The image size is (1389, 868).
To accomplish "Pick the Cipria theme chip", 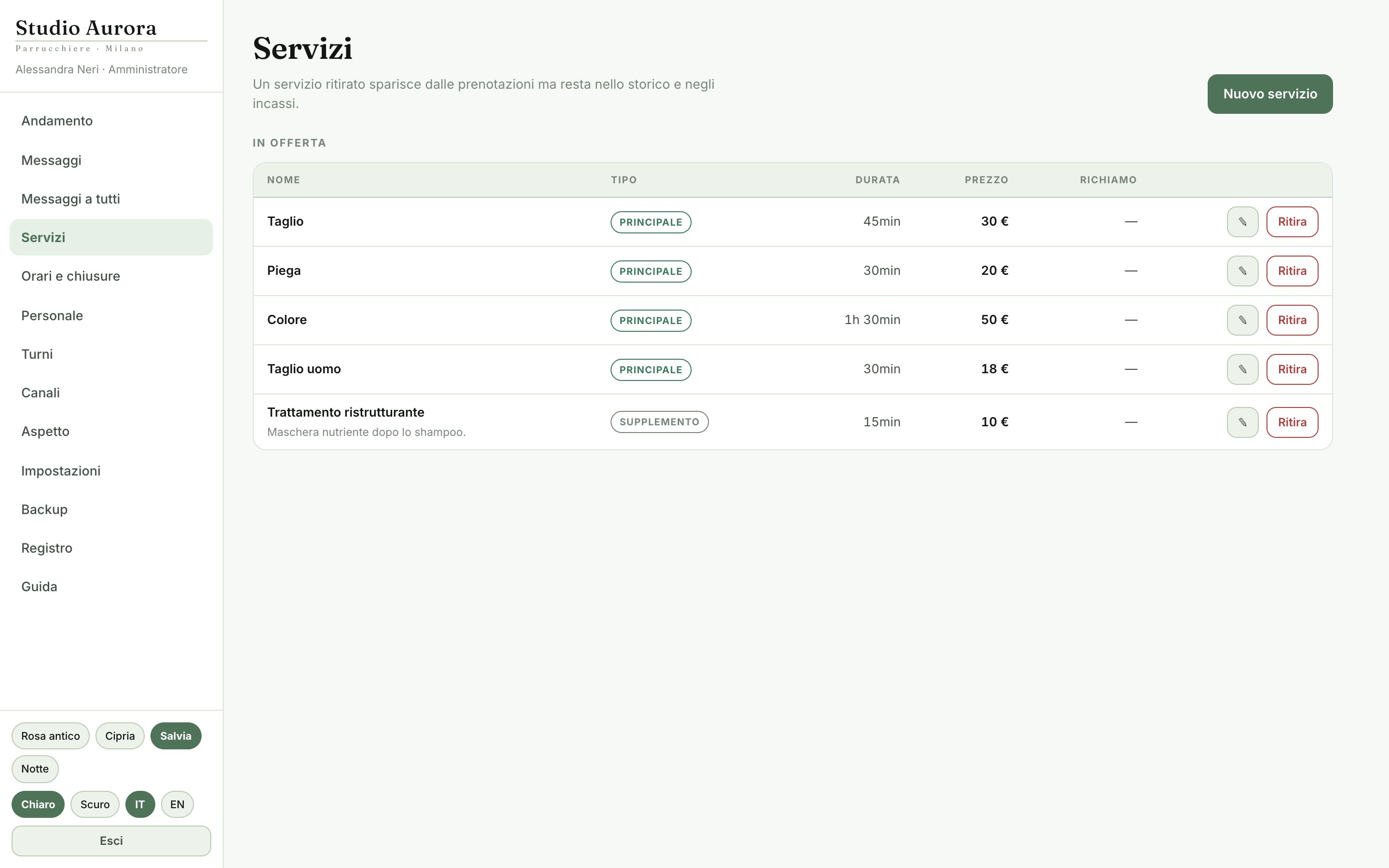I will point(120,736).
